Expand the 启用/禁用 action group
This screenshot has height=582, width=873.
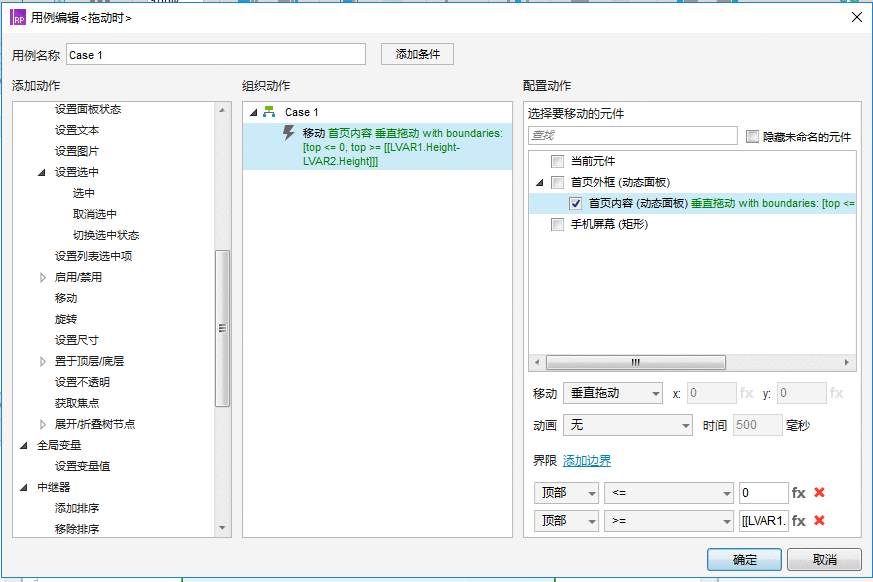42,277
